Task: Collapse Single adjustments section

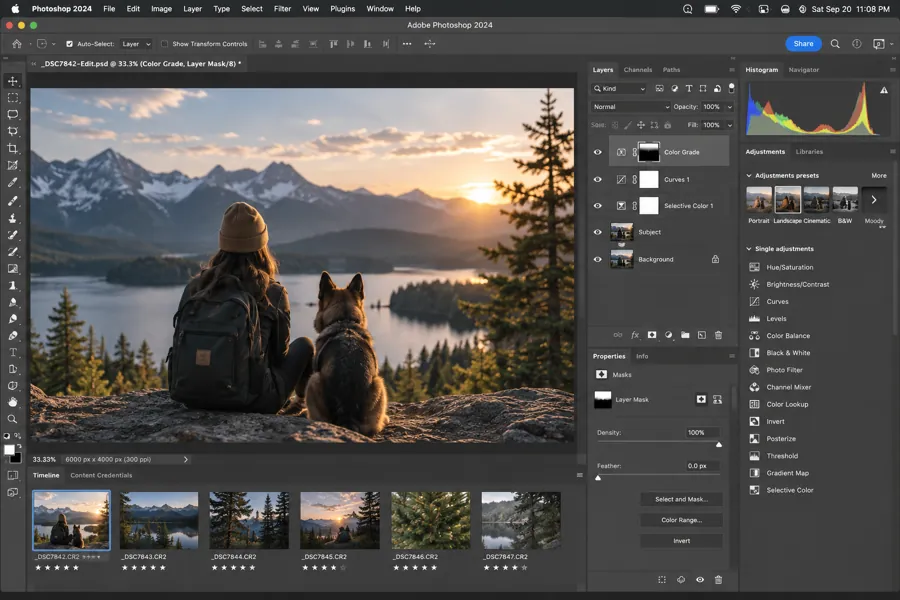Action: [749, 249]
